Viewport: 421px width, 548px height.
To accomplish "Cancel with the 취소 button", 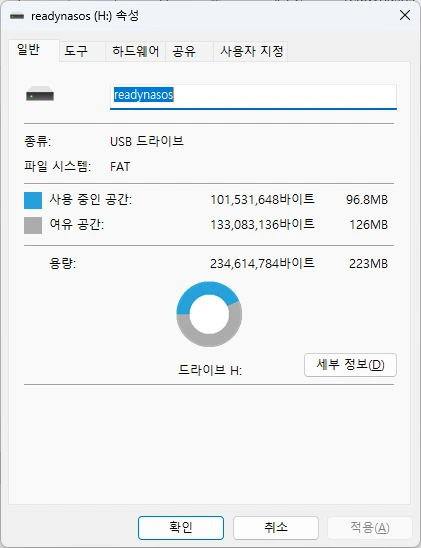I will point(276,528).
